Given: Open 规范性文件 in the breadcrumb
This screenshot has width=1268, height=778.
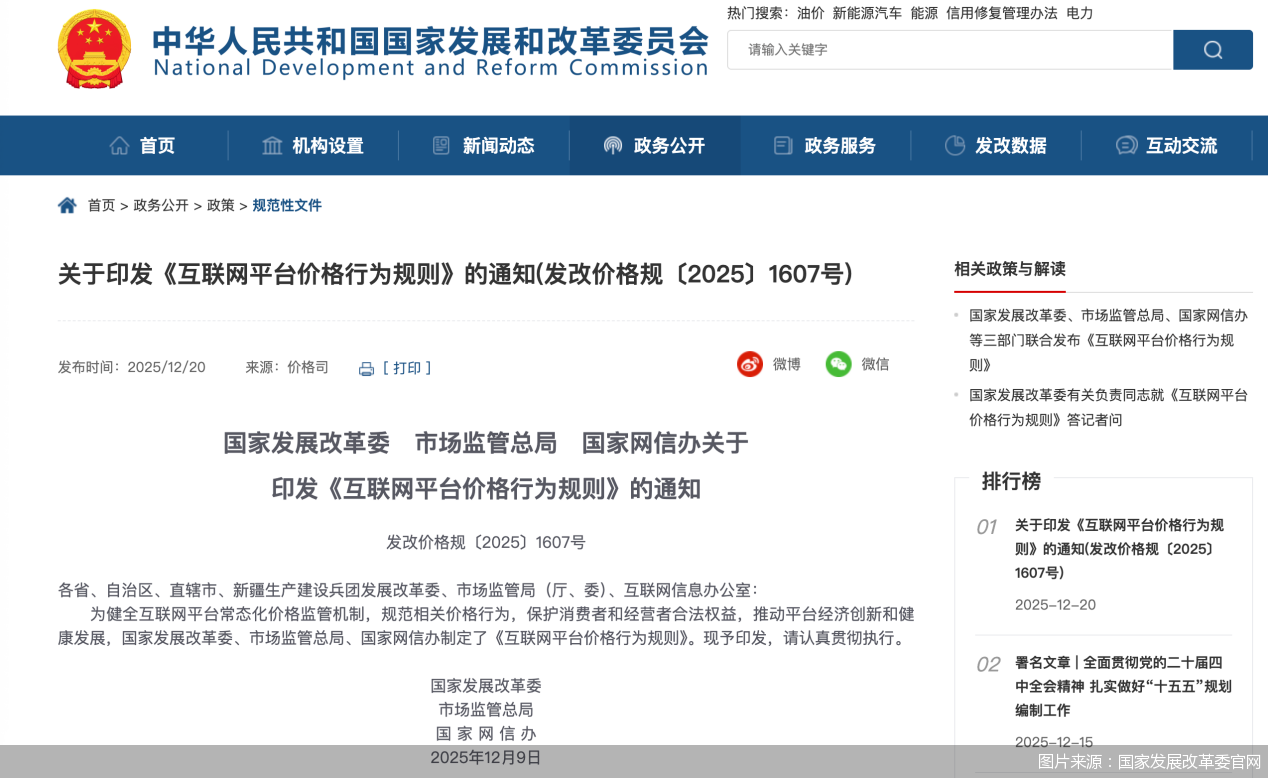Looking at the screenshot, I should pyautogui.click(x=287, y=204).
